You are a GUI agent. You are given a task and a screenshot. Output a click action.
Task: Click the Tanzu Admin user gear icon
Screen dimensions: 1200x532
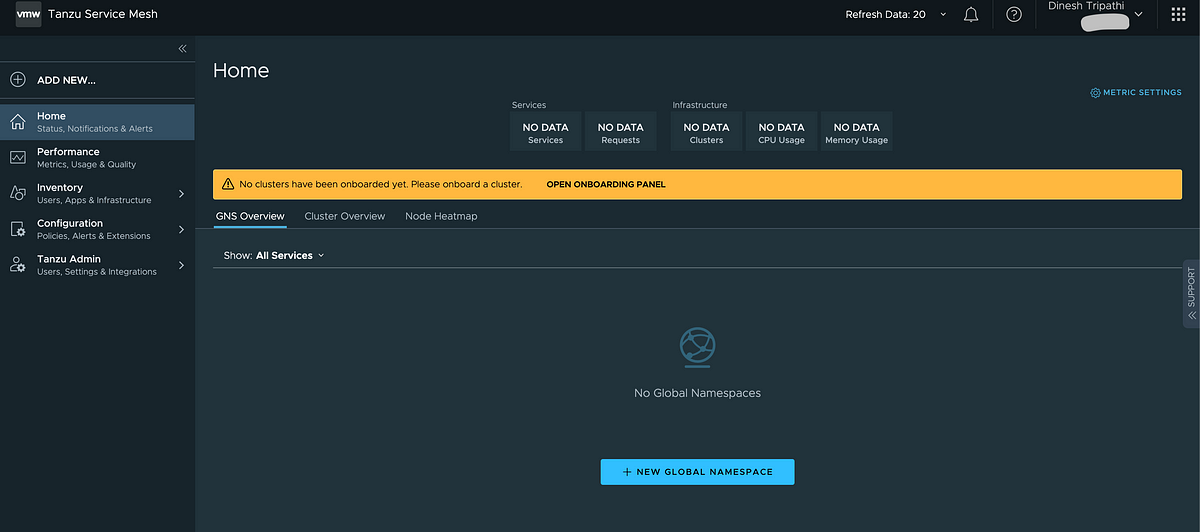(x=18, y=265)
